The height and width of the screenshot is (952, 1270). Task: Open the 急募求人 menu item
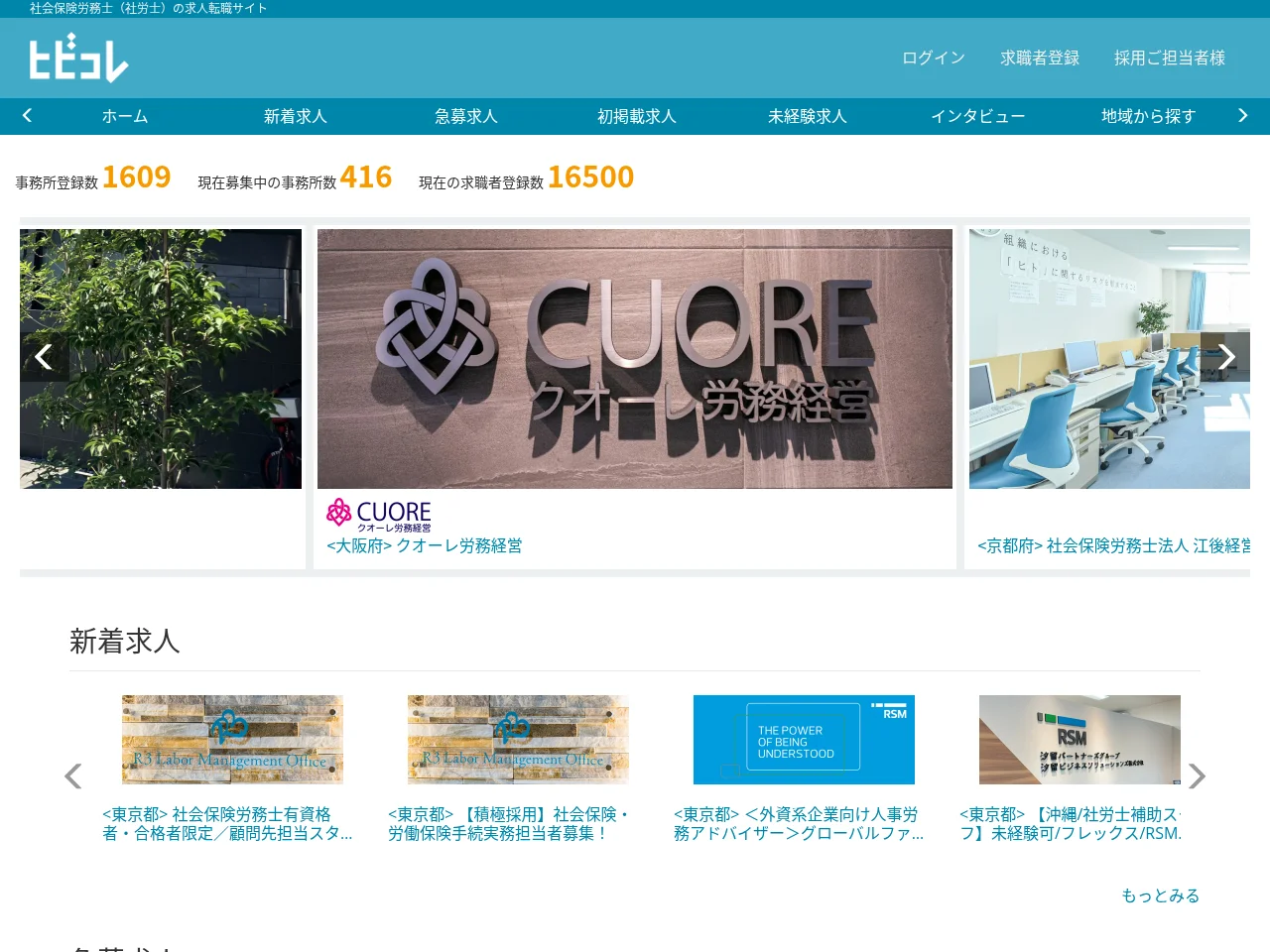[x=466, y=116]
